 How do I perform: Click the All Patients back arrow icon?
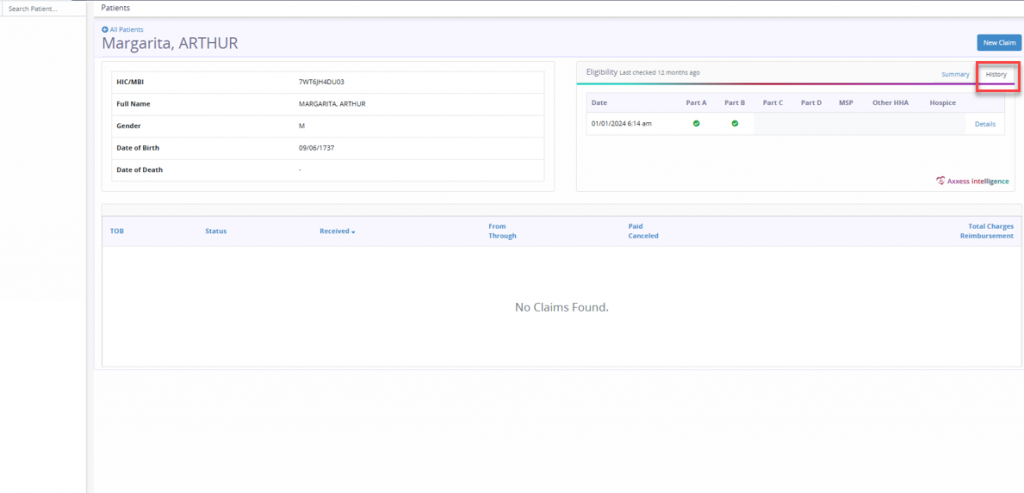click(x=104, y=29)
